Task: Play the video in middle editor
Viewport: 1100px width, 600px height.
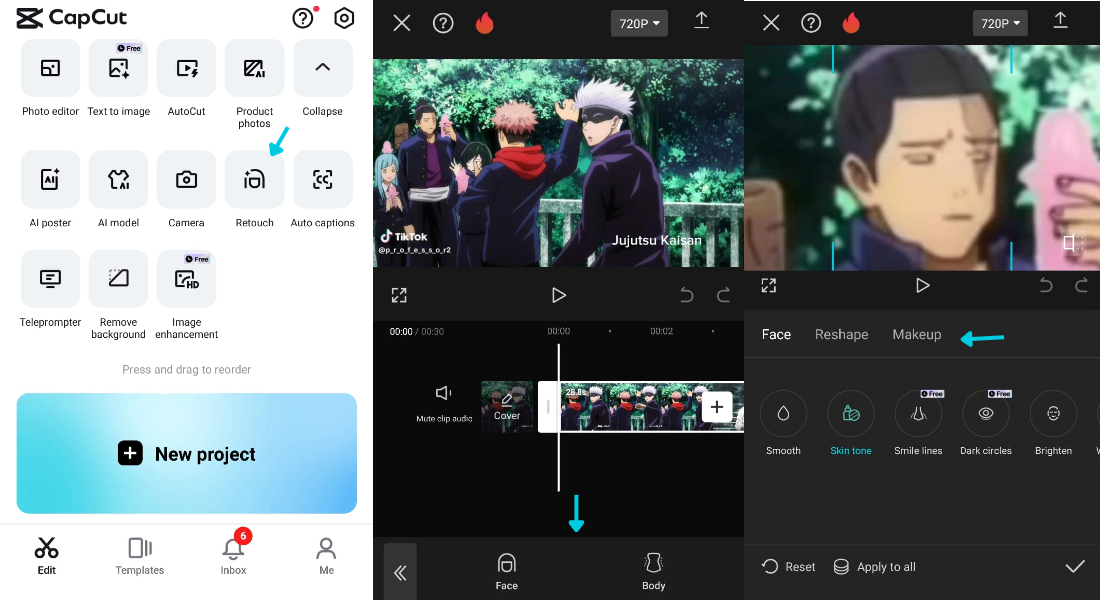Action: point(558,295)
